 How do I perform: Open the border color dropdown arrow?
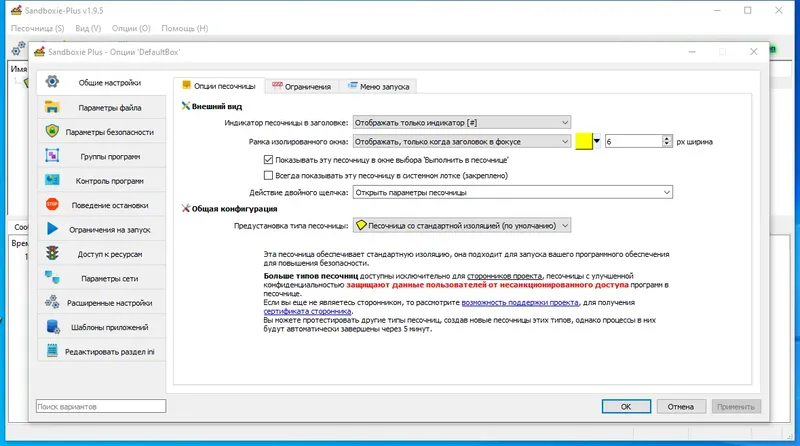pyautogui.click(x=596, y=141)
